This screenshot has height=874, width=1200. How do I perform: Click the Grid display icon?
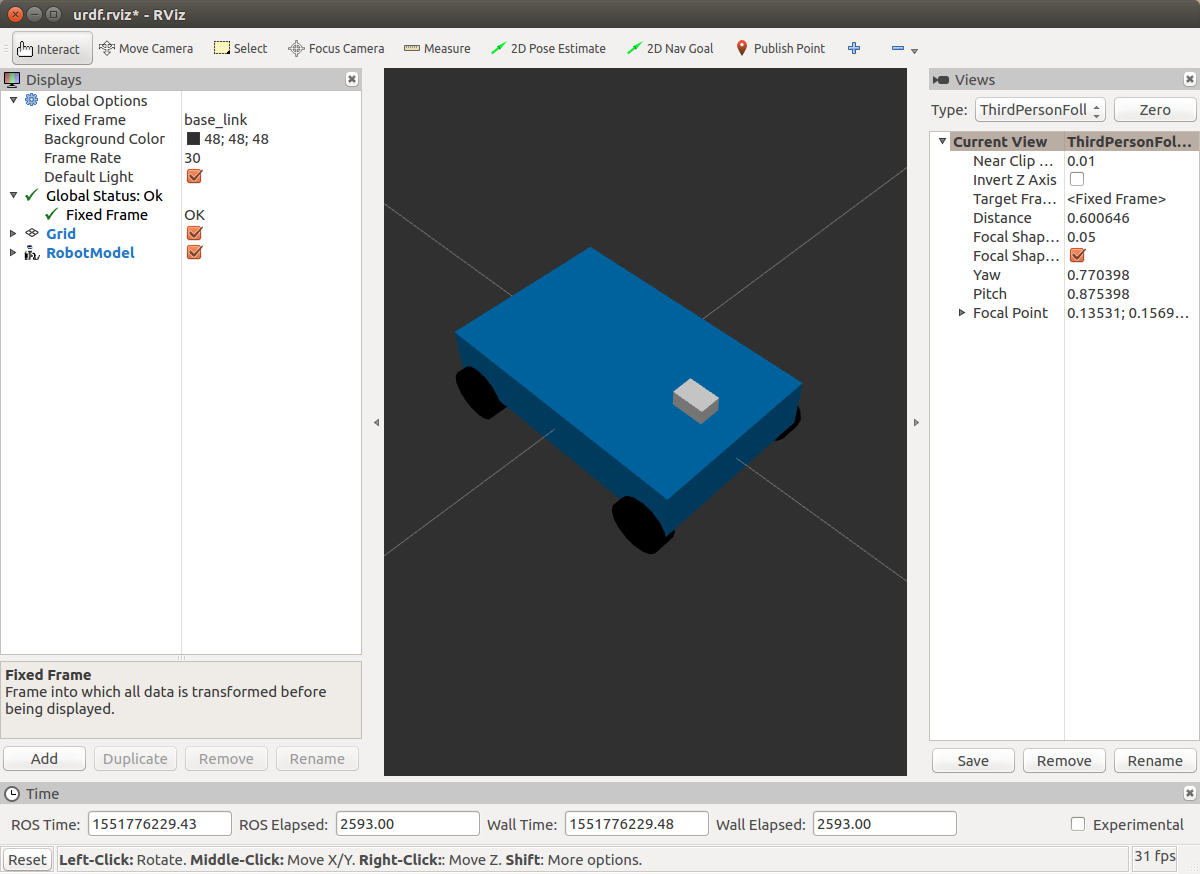pos(32,233)
